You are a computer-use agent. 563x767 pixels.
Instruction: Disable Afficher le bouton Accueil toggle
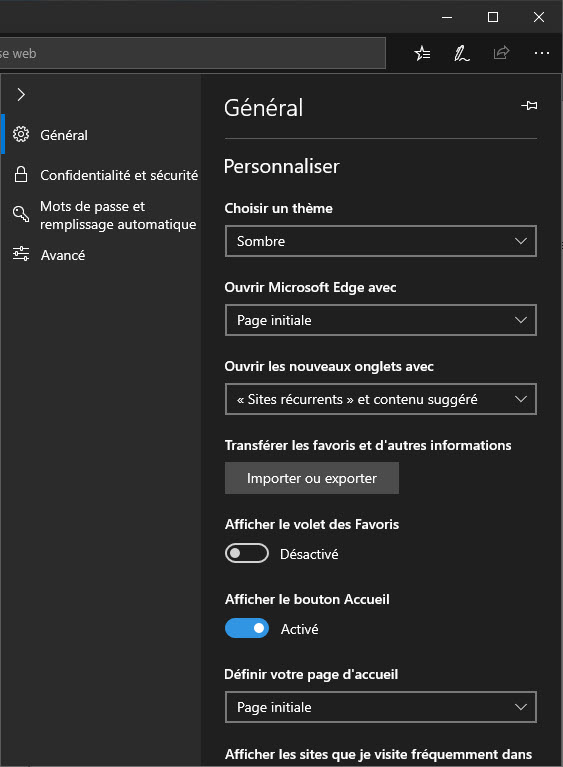point(247,628)
